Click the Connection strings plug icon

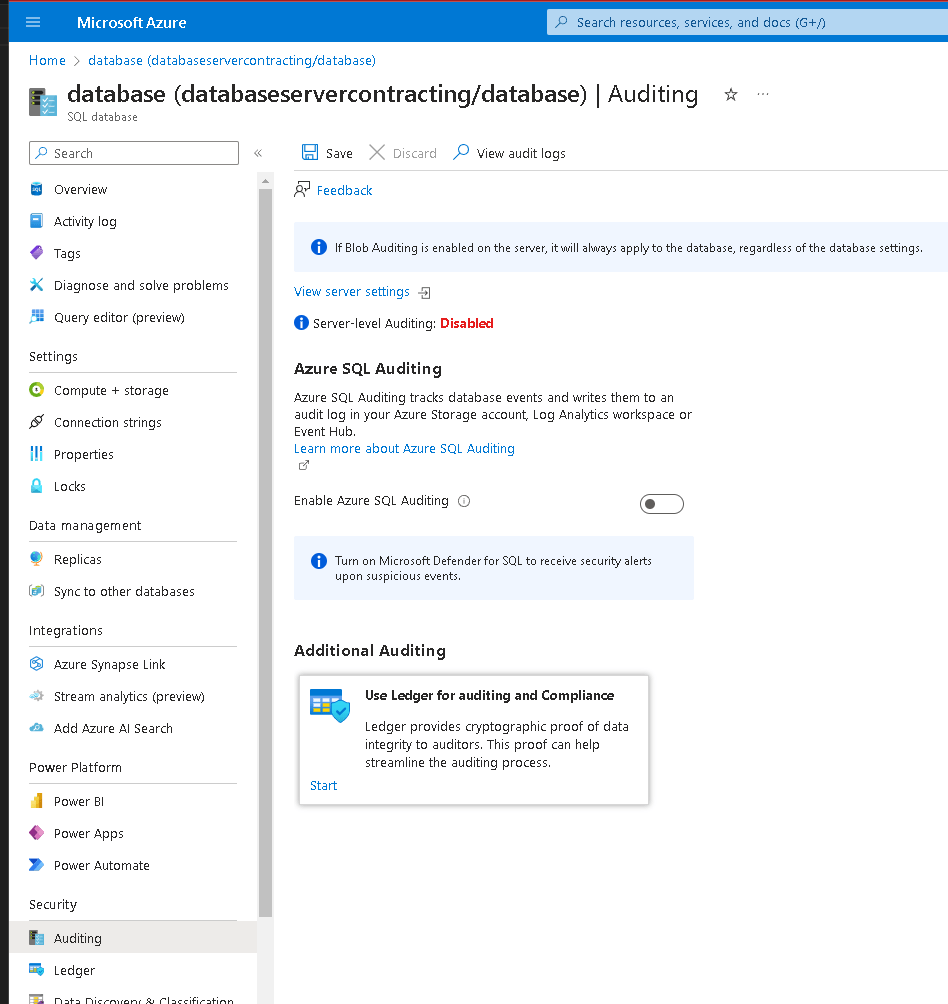36,422
